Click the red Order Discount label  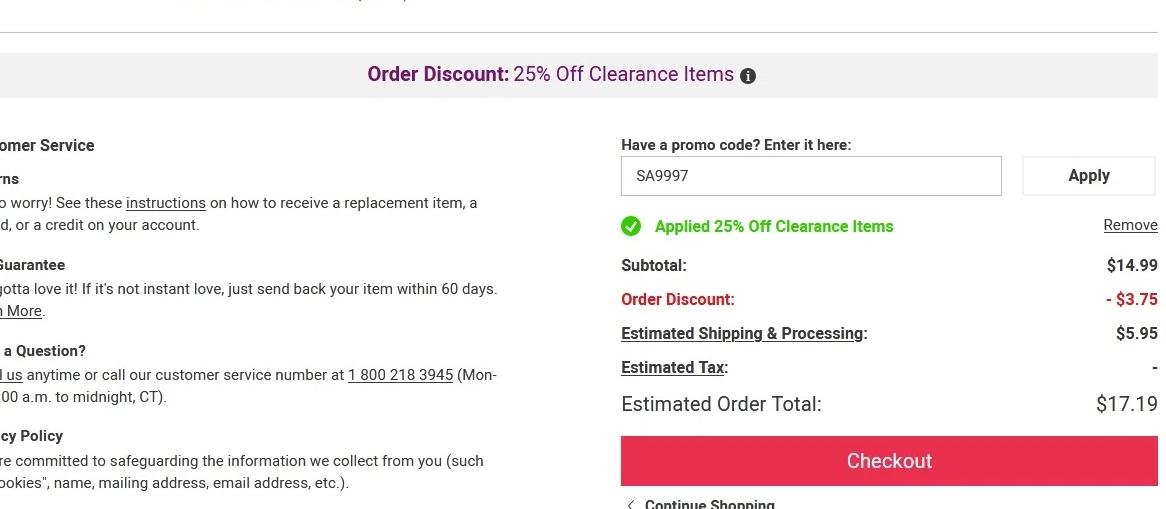coord(677,300)
